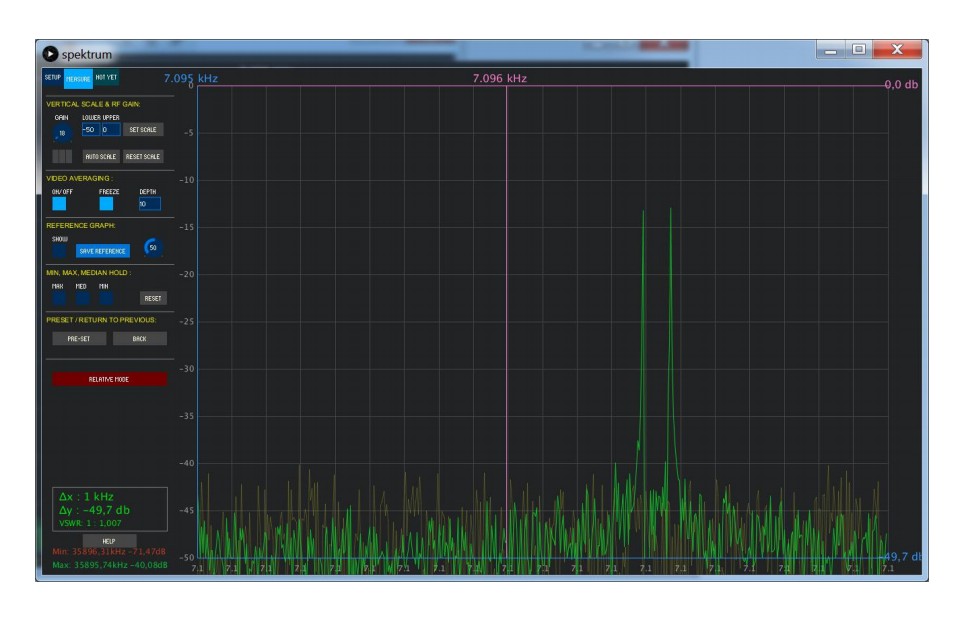This screenshot has width=960, height=639.
Task: Click the Min frequency readout in red
Action: point(109,551)
